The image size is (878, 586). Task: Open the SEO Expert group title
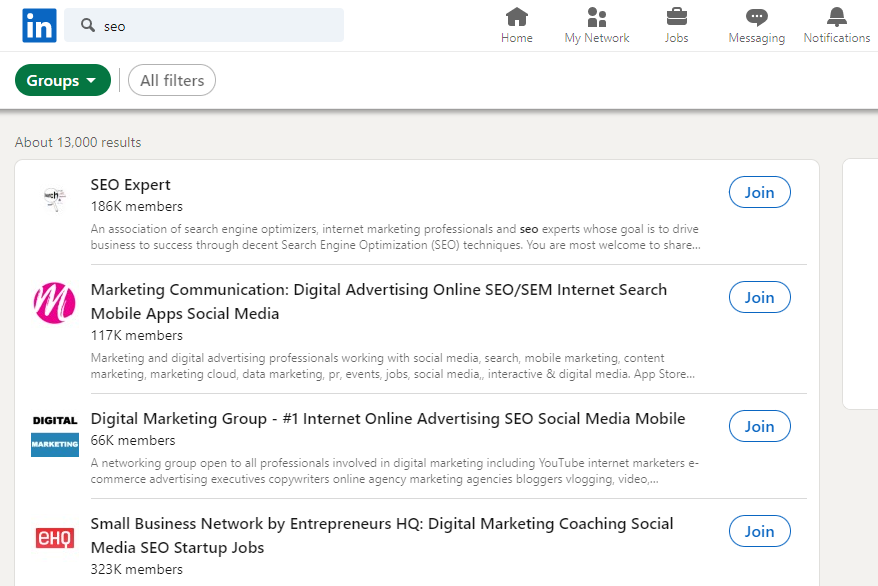click(x=130, y=185)
